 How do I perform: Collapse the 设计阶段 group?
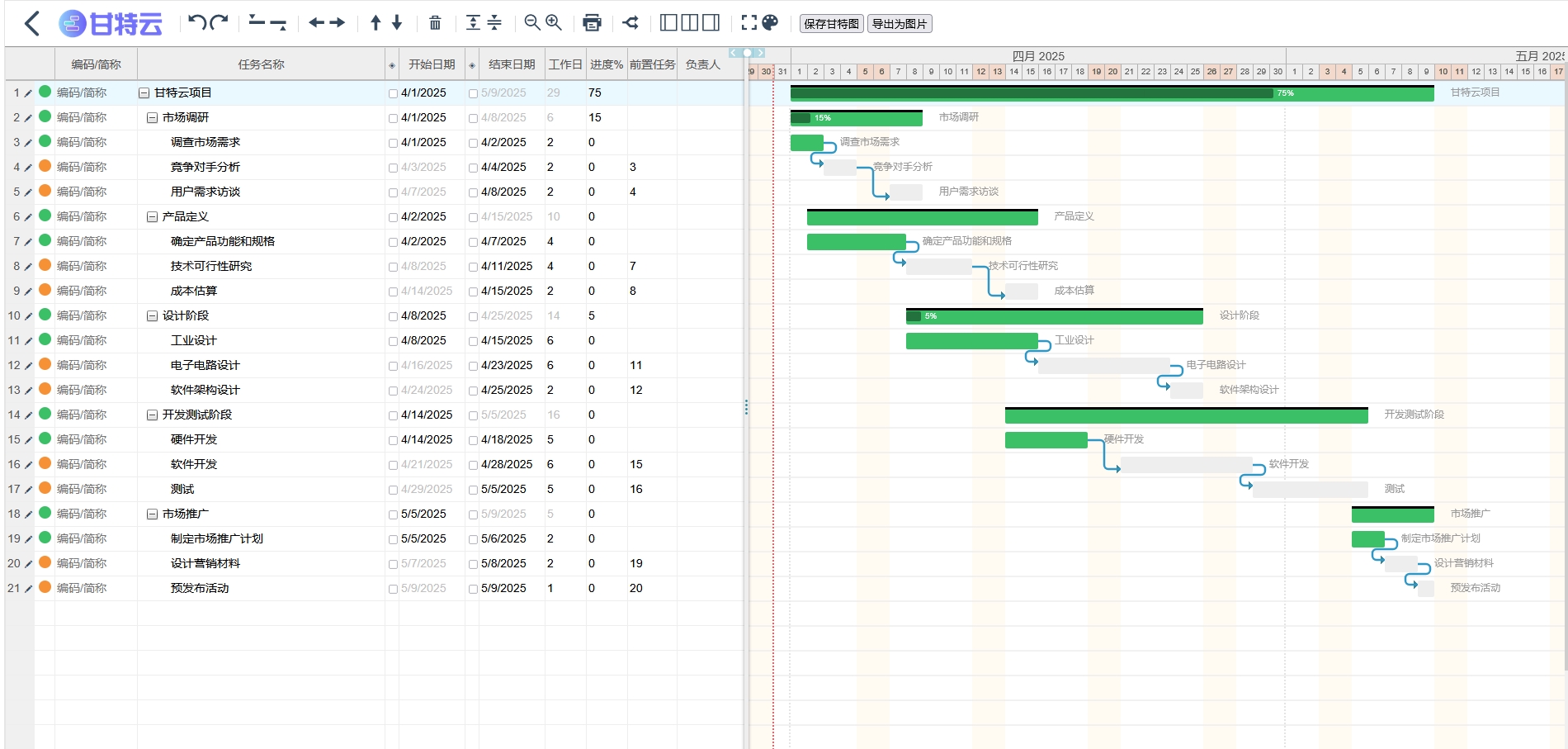pyautogui.click(x=152, y=316)
